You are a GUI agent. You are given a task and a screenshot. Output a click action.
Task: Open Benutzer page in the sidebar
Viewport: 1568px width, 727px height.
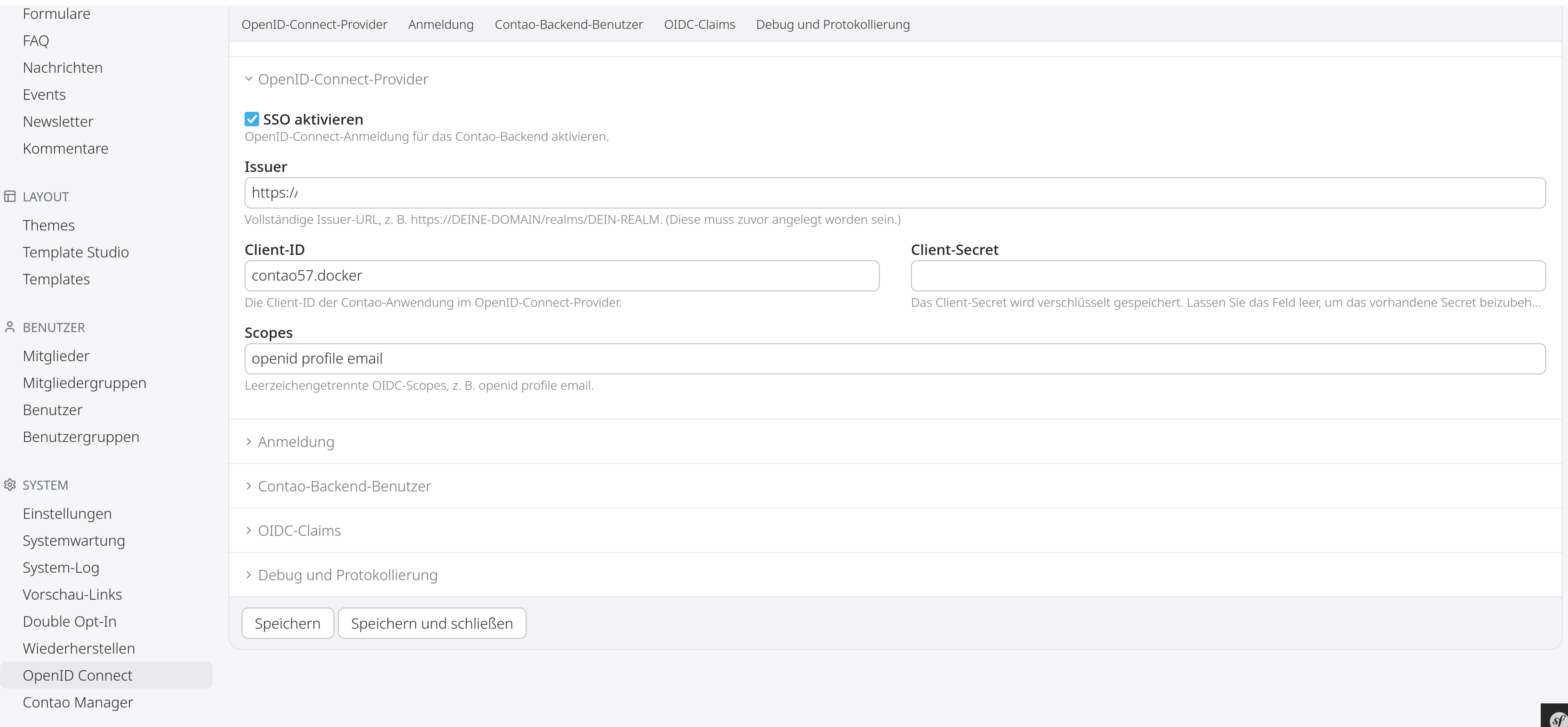(52, 410)
